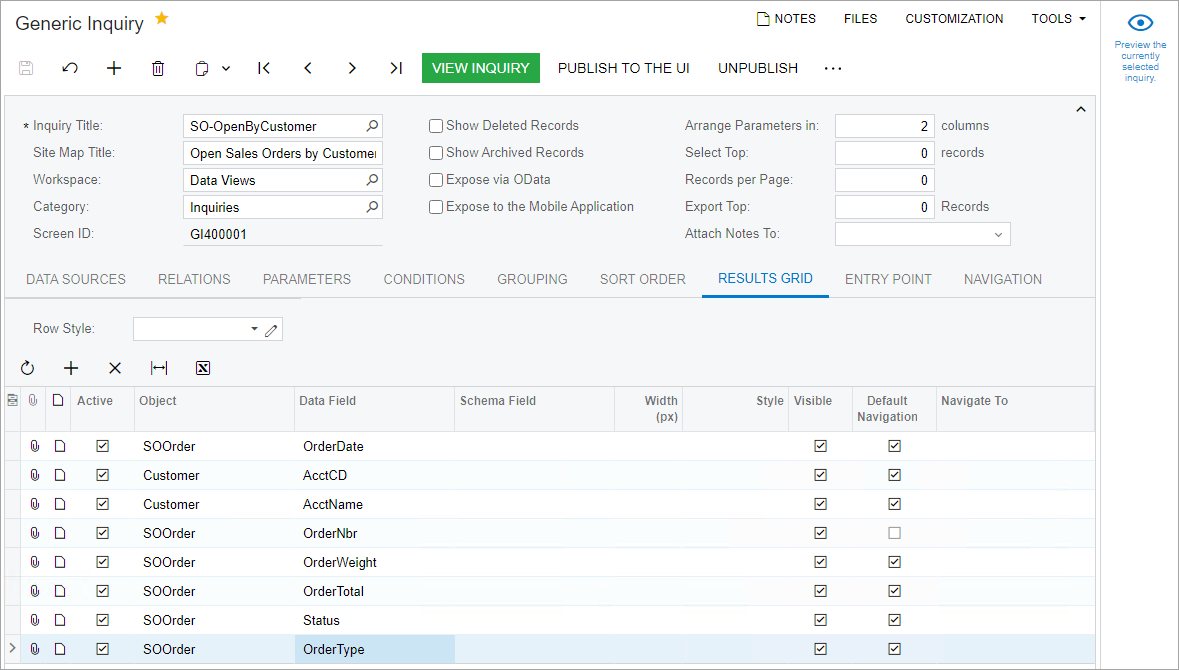Click the delete trash can icon
The width and height of the screenshot is (1179, 670).
158,68
